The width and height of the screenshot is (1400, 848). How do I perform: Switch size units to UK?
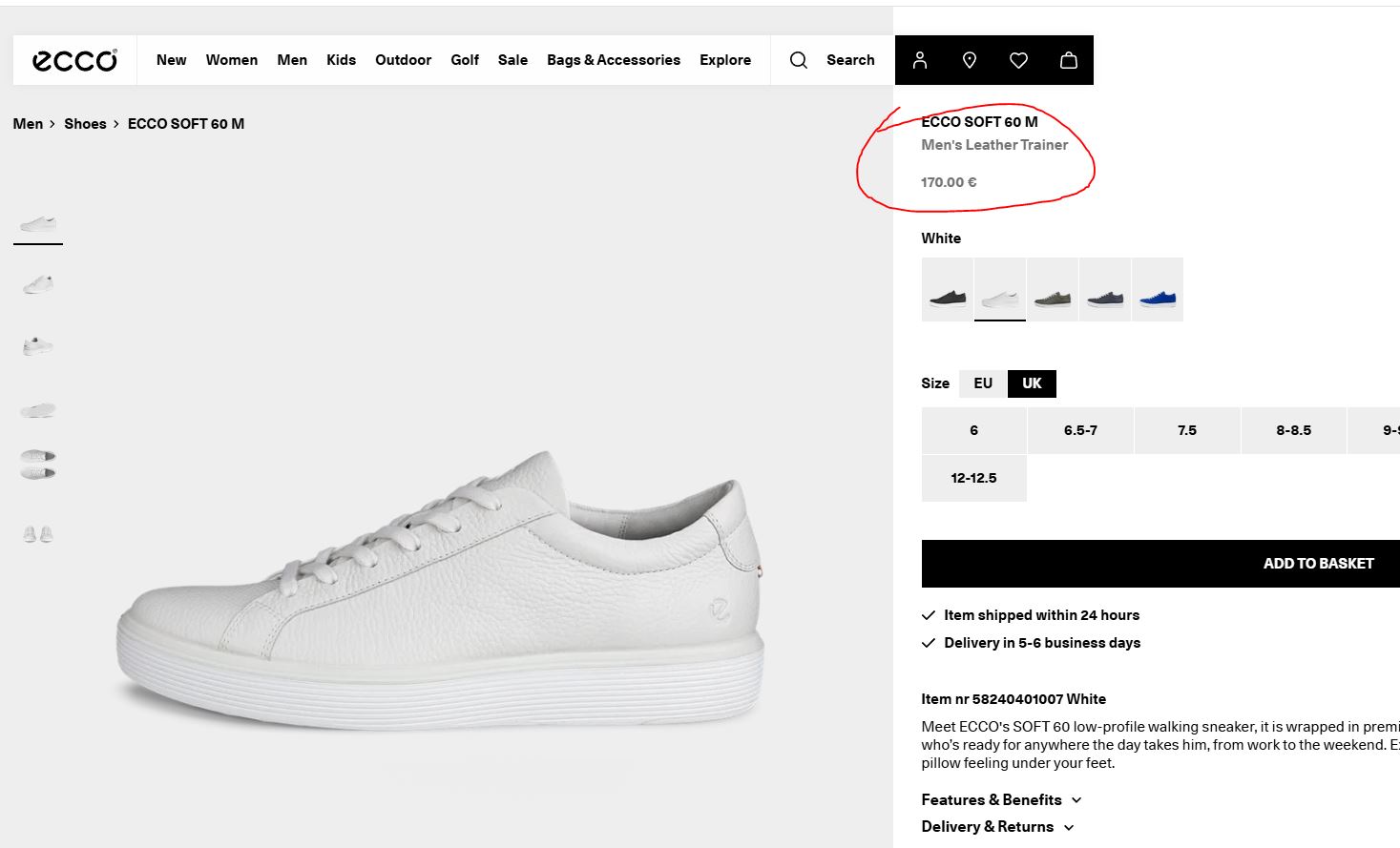point(1032,383)
